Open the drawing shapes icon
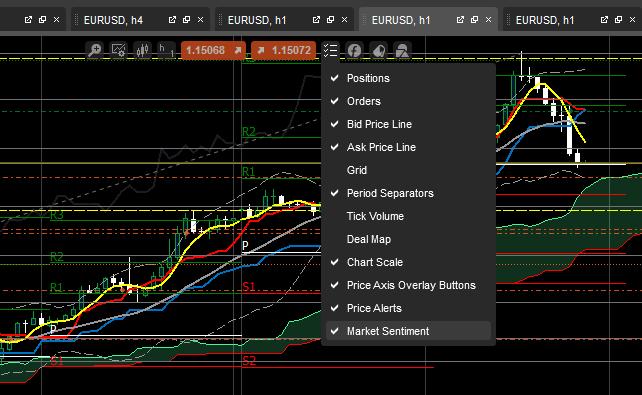Image resolution: width=642 pixels, height=395 pixels. click(x=402, y=50)
